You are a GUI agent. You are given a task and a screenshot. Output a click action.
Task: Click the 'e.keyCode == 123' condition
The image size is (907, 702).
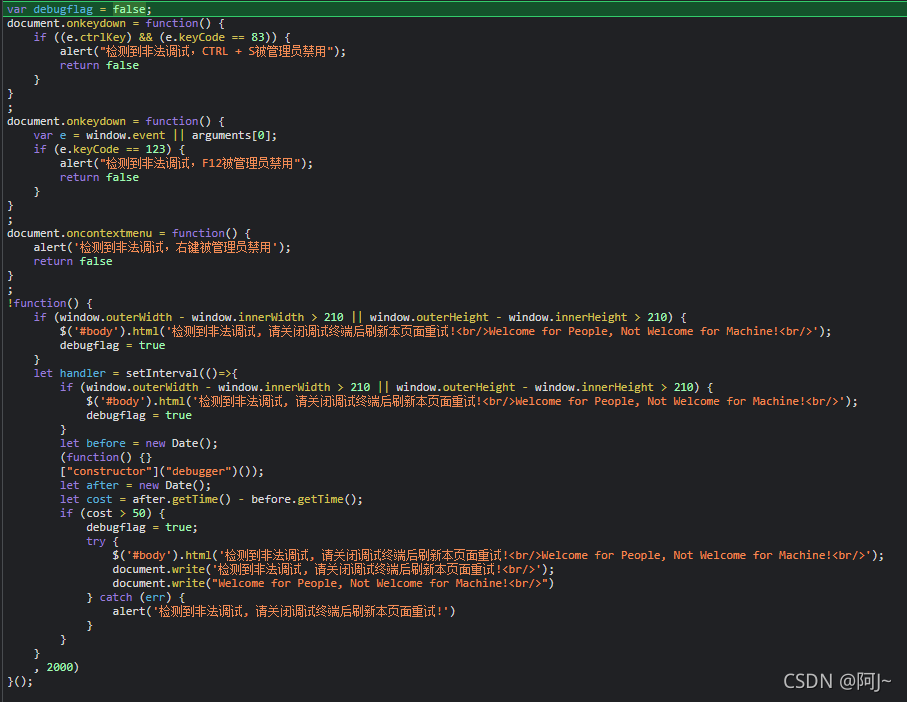click(113, 149)
